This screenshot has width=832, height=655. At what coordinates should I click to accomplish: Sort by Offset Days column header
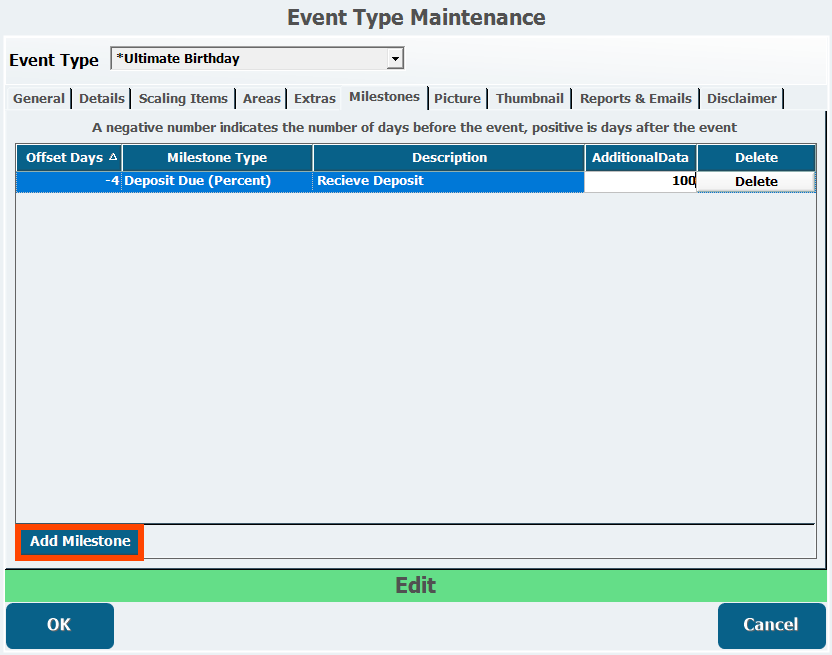point(69,158)
